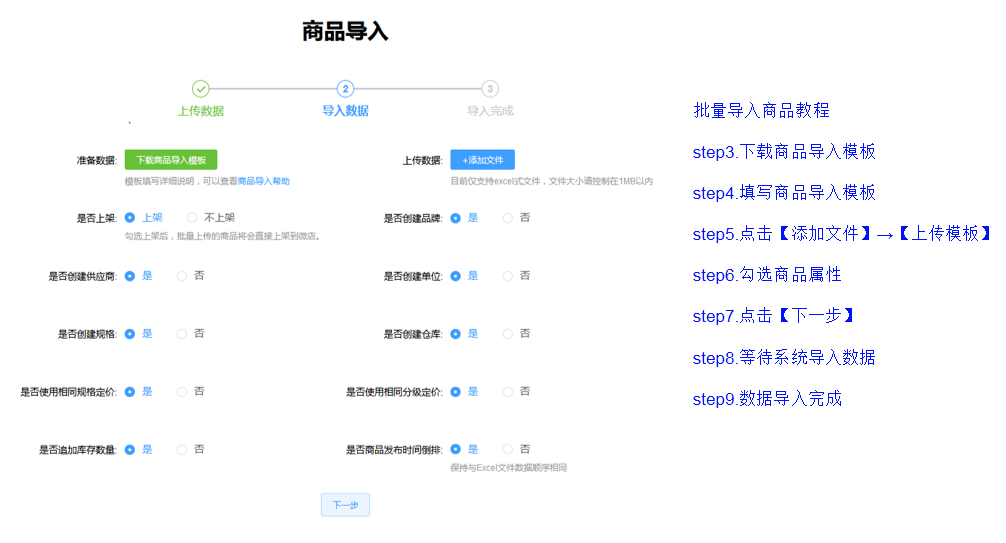This screenshot has width=1006, height=543.
Task: Click the completed checkmark step icon
Action: coord(201,89)
